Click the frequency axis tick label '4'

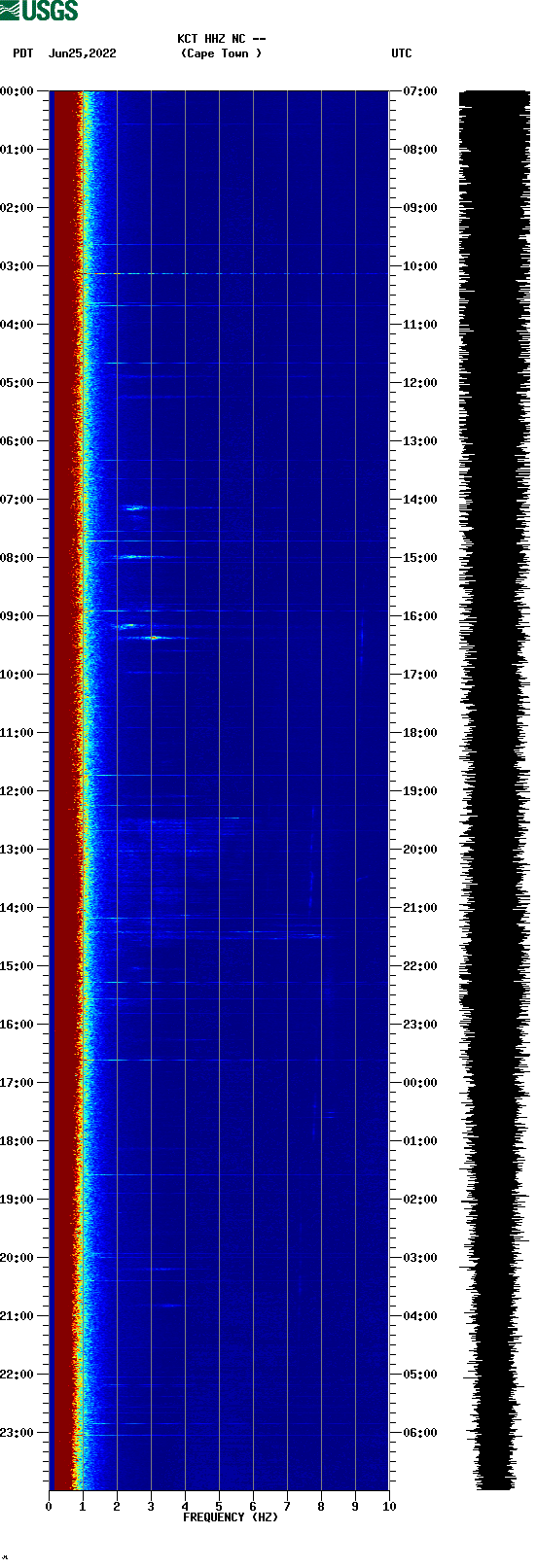click(185, 1507)
